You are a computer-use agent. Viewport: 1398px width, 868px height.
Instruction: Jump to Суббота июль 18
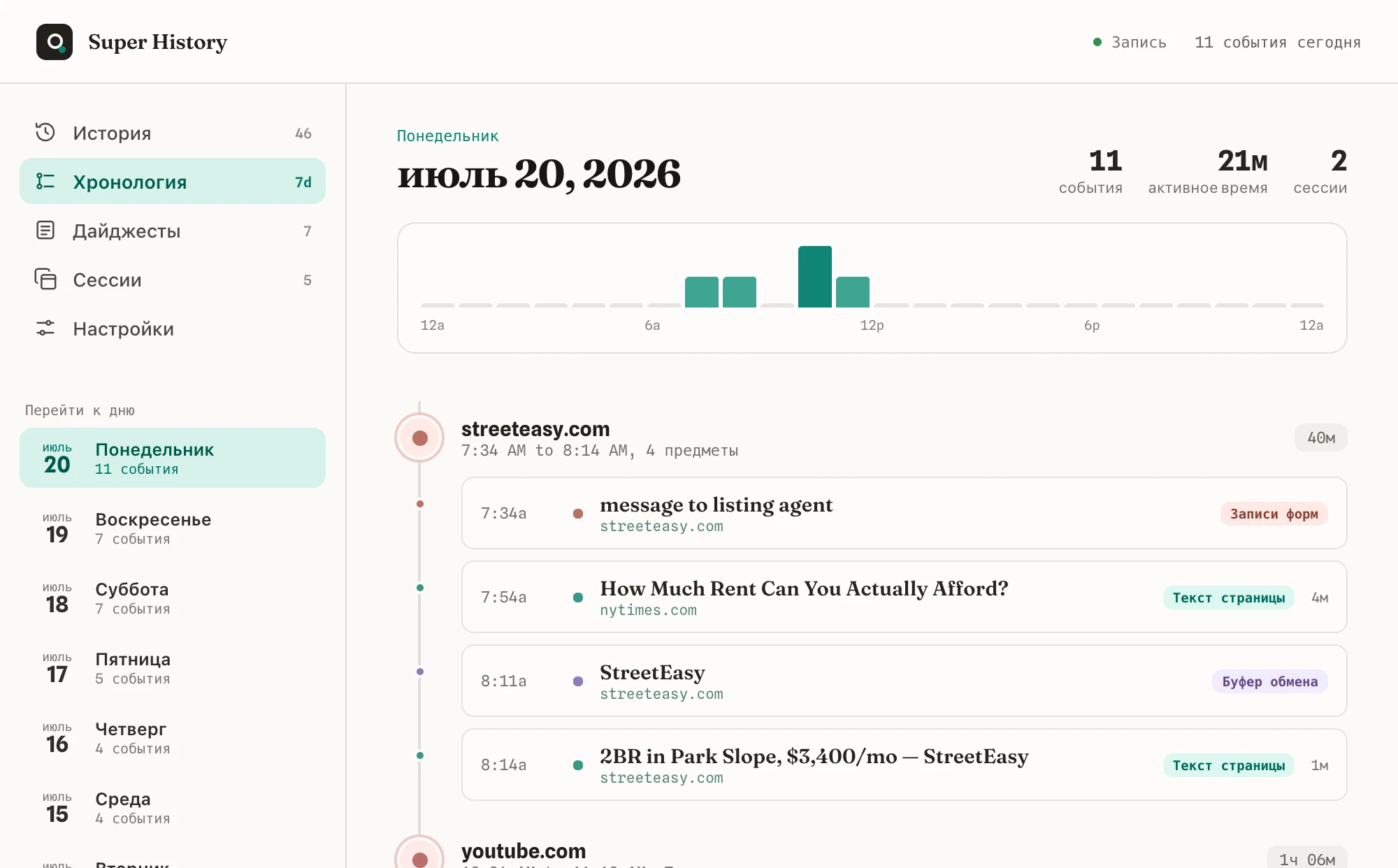tap(173, 598)
